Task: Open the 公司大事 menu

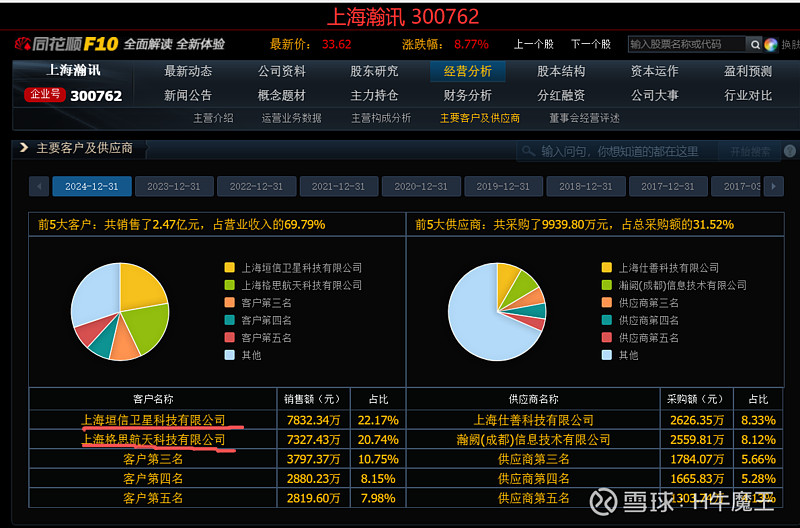Action: tap(655, 95)
